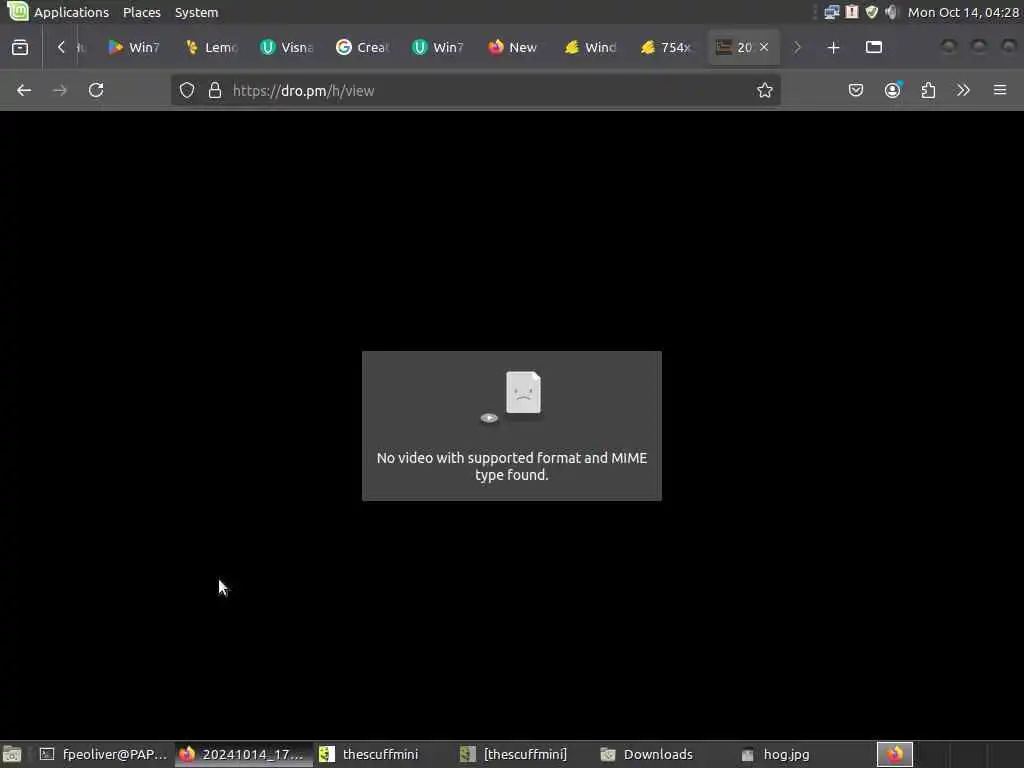
Task: Open the Places menu
Action: (142, 12)
